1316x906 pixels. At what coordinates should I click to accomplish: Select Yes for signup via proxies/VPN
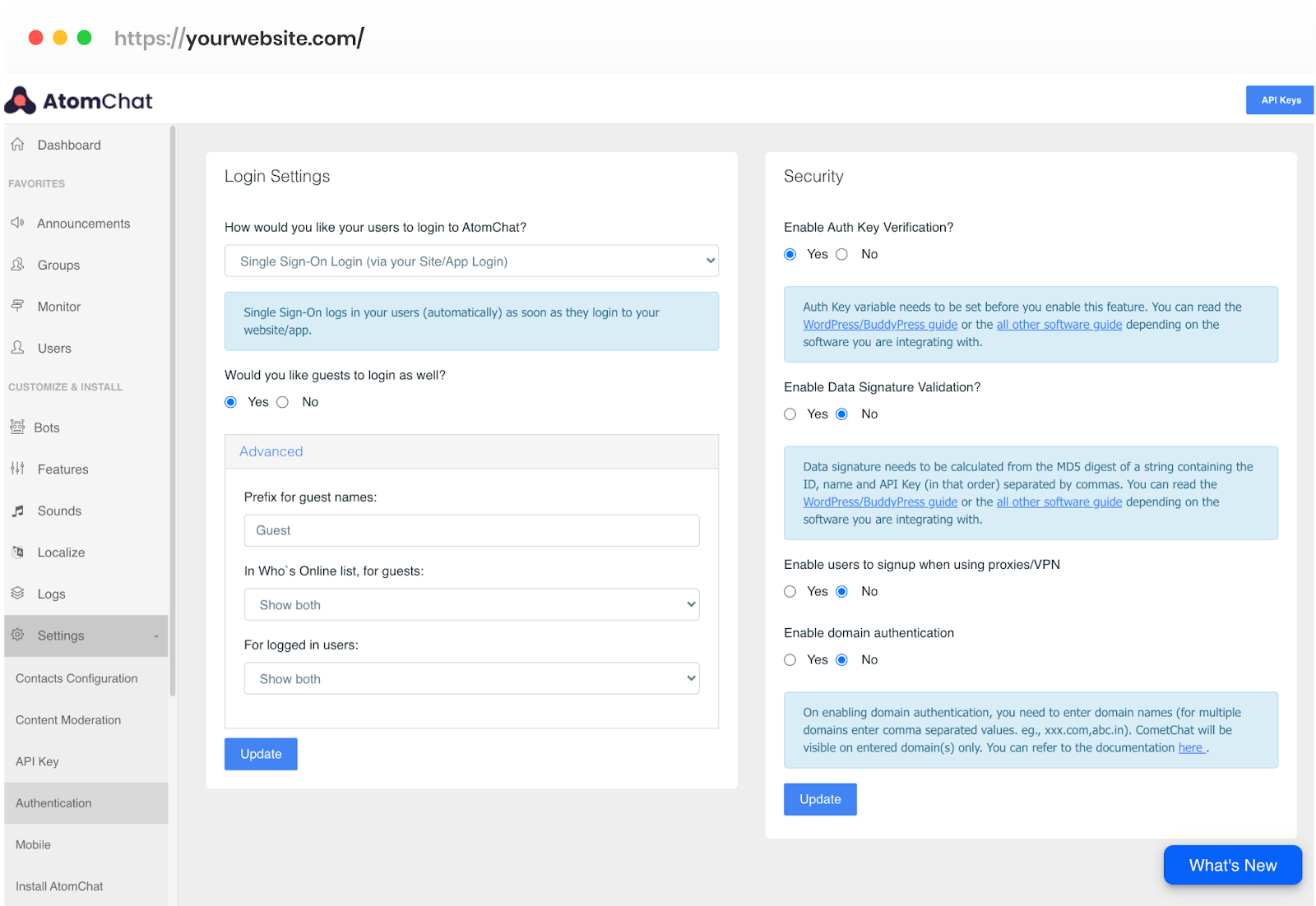pyautogui.click(x=790, y=591)
